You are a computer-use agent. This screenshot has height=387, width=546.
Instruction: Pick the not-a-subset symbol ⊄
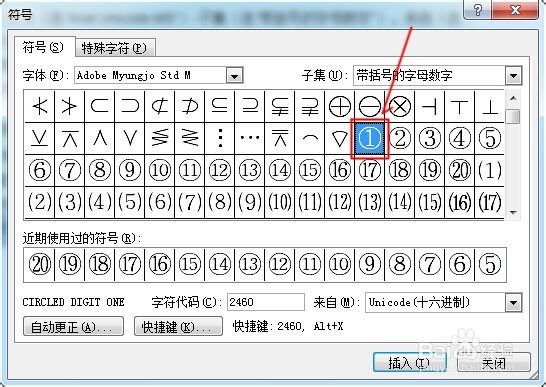(159, 106)
